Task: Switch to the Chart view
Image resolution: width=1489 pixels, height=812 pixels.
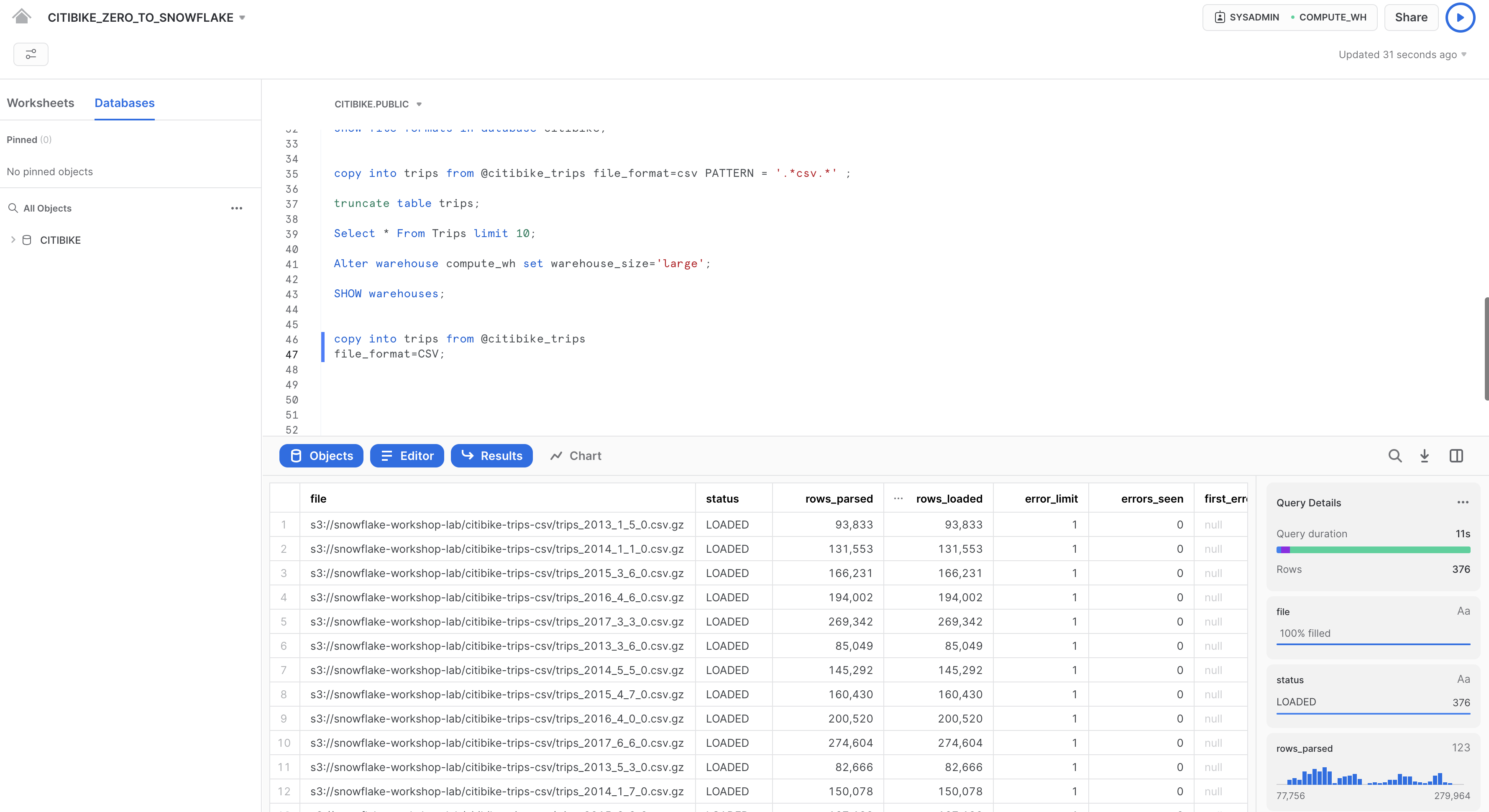Action: click(576, 456)
